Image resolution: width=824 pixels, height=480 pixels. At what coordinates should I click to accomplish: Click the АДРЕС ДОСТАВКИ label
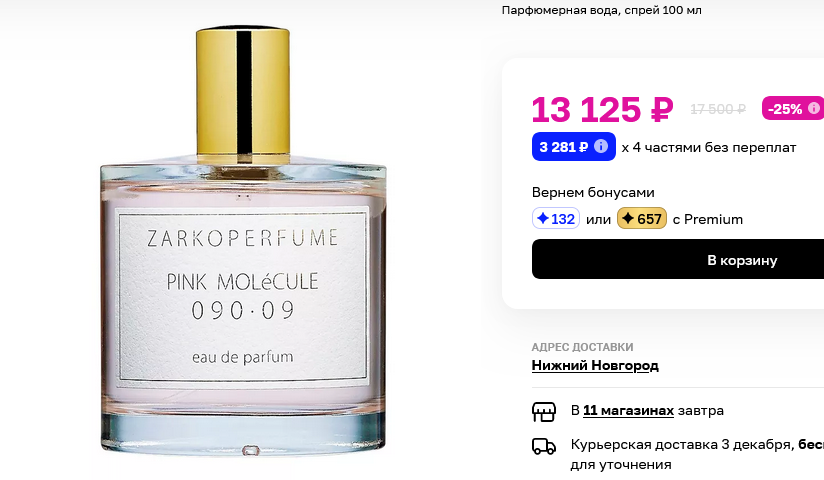(x=582, y=347)
